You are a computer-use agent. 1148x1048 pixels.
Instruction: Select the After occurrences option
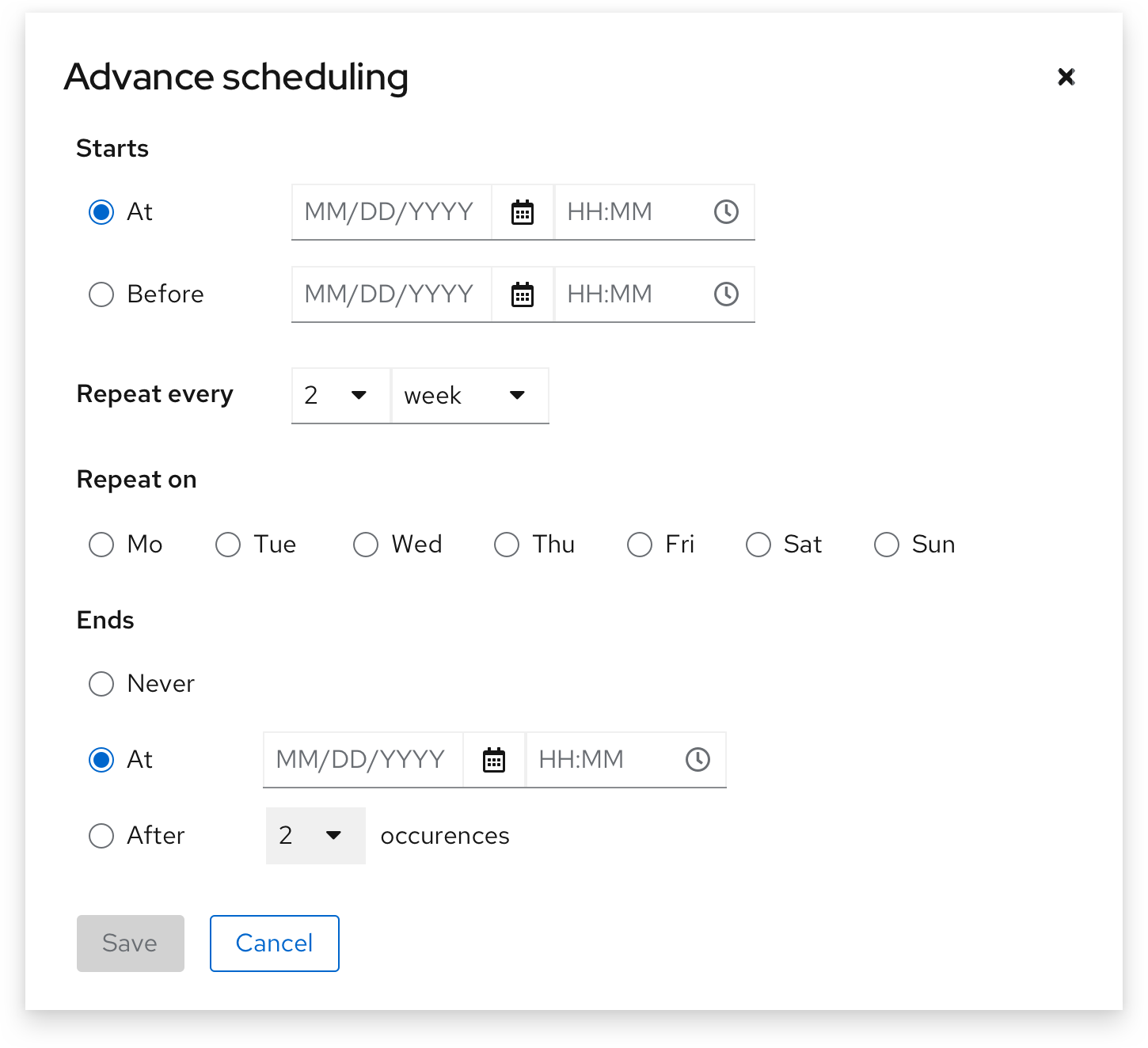[101, 836]
